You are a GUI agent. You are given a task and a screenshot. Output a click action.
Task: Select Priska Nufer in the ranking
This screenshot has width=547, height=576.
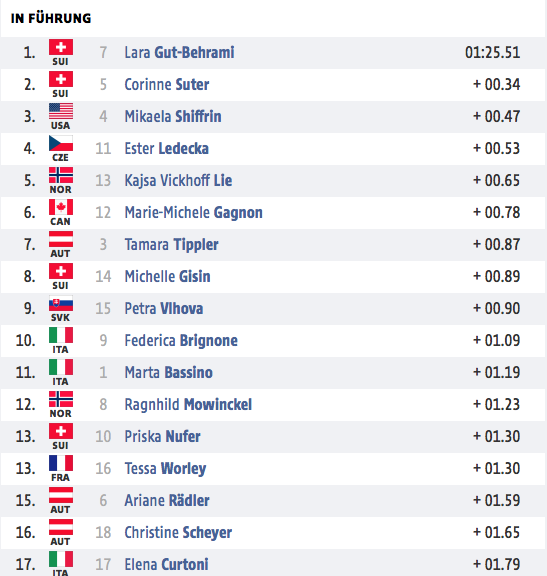(162, 436)
